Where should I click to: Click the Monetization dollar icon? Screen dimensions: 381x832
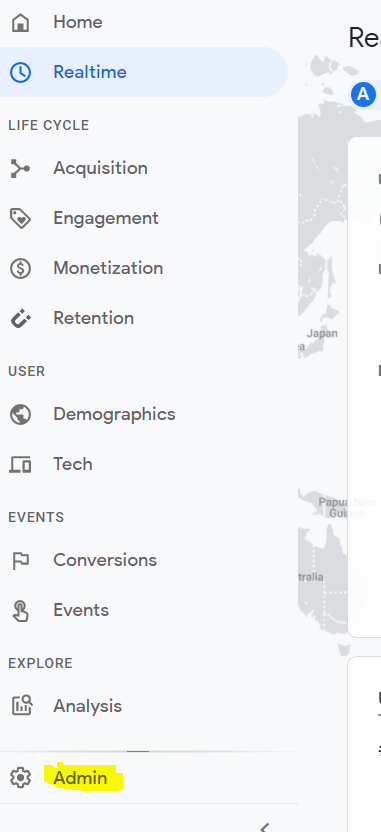coord(20,268)
